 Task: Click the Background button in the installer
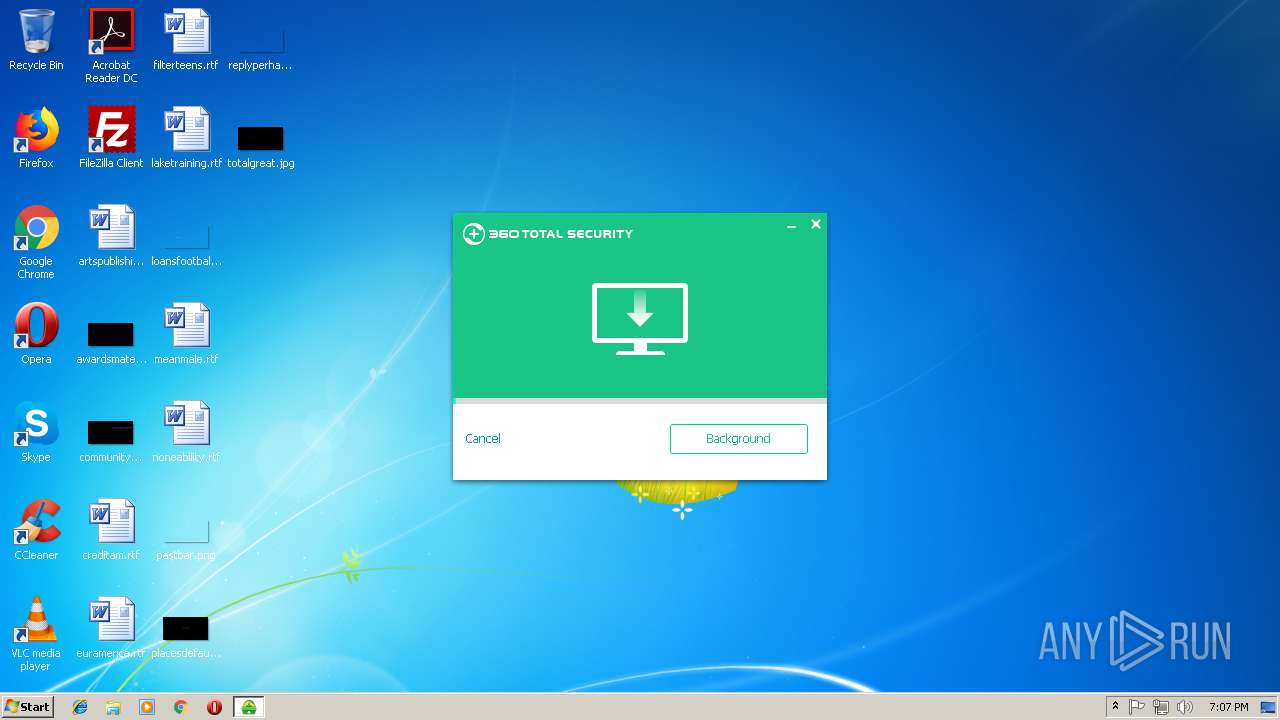(738, 438)
